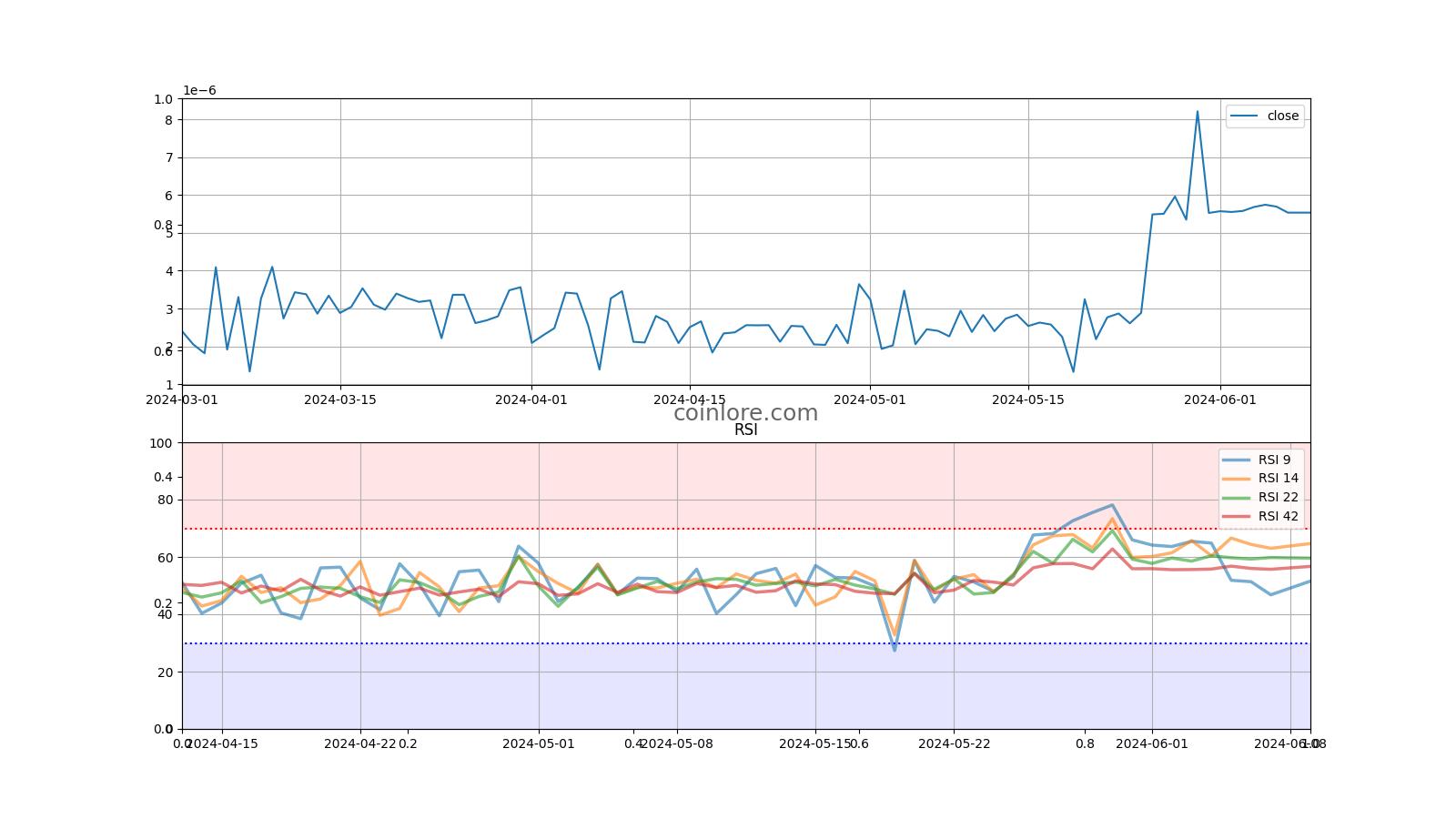This screenshot has width=1456, height=819.
Task: Click the RSI 9 blue line swatch
Action: [1236, 460]
